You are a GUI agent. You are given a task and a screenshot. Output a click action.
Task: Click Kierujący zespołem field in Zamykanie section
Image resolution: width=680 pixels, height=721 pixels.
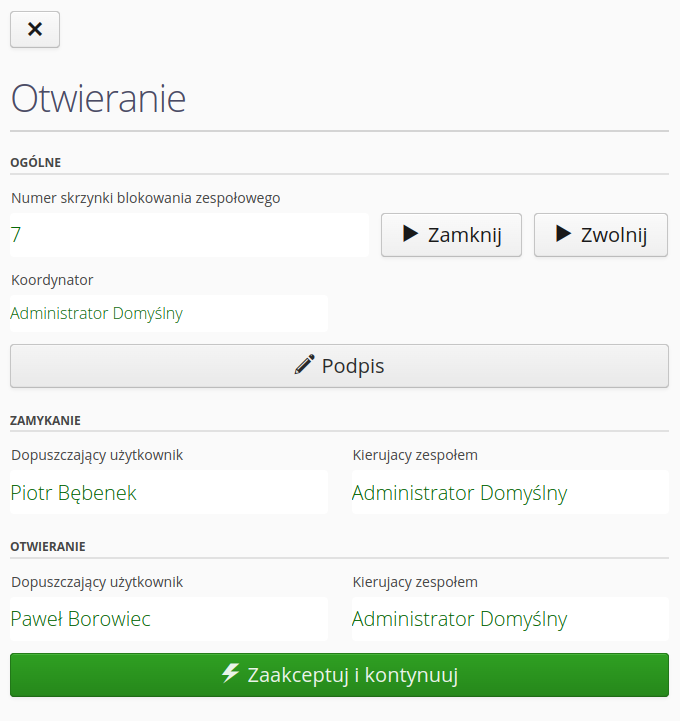pos(510,492)
